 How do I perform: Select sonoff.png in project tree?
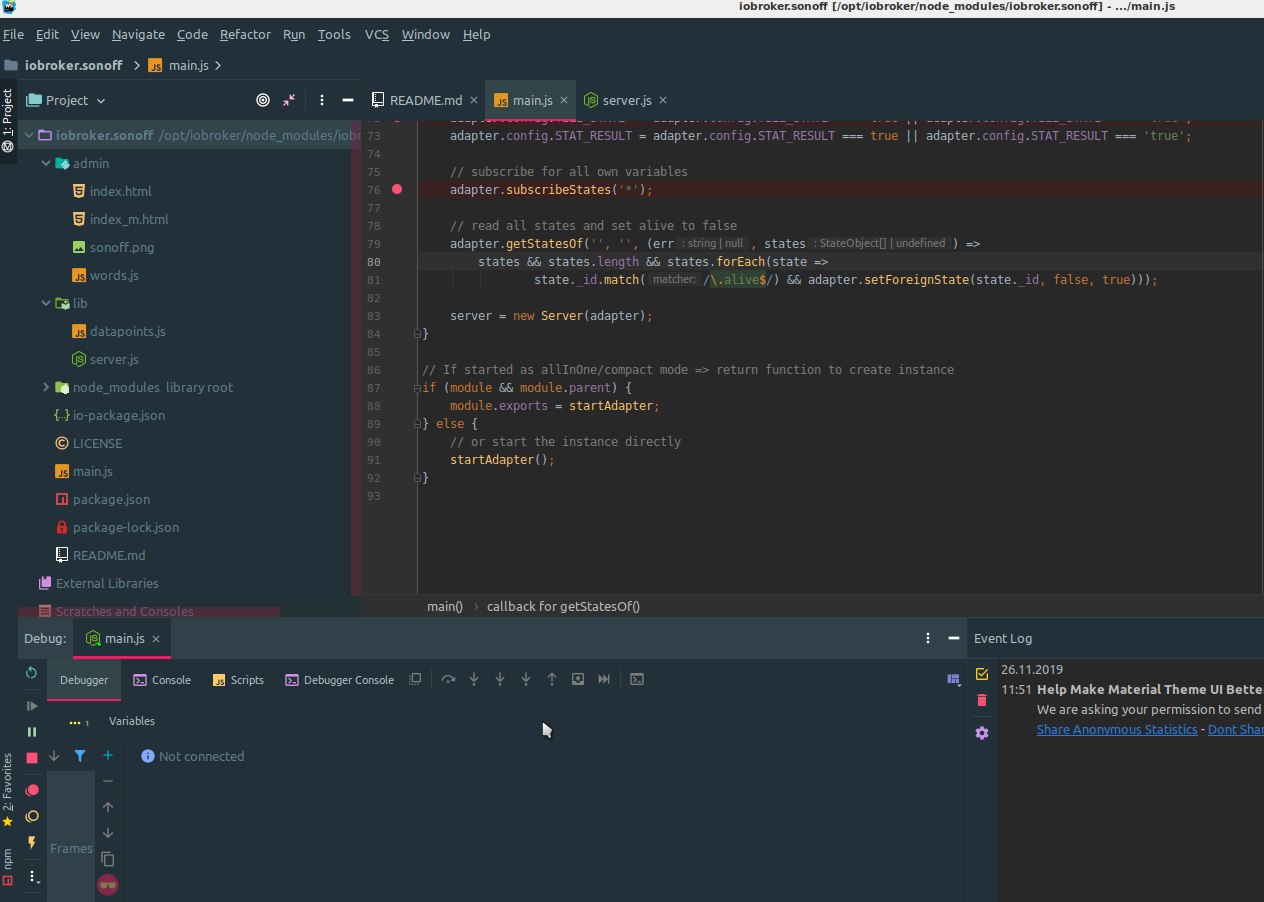point(113,247)
